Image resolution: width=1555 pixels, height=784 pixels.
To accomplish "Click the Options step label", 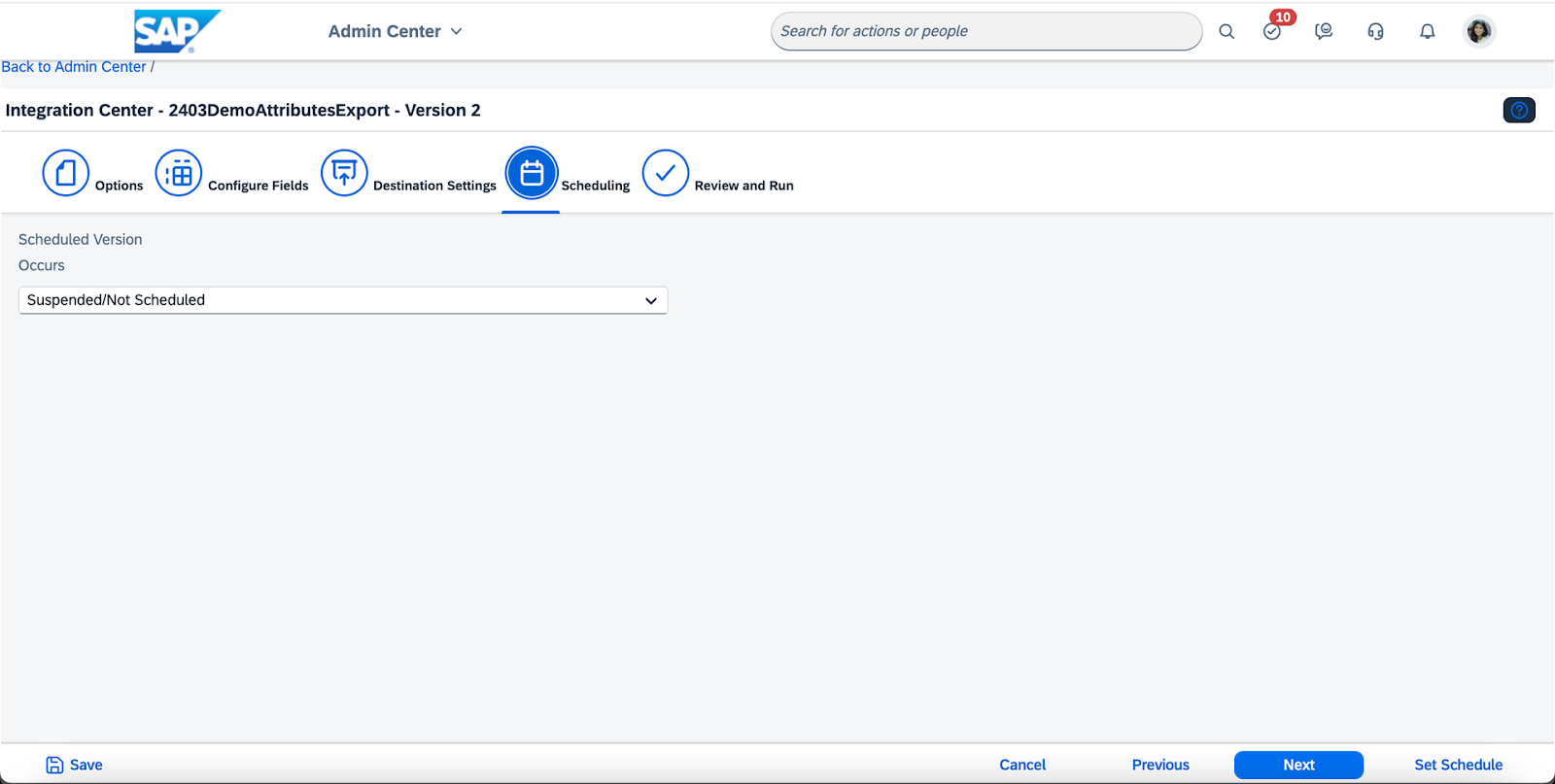I will coord(119,186).
